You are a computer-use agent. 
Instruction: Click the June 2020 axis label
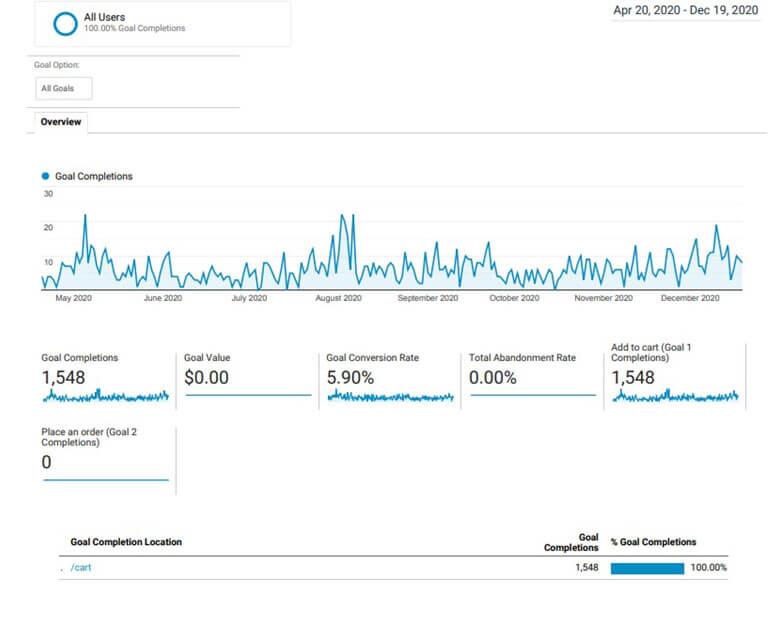click(x=163, y=298)
